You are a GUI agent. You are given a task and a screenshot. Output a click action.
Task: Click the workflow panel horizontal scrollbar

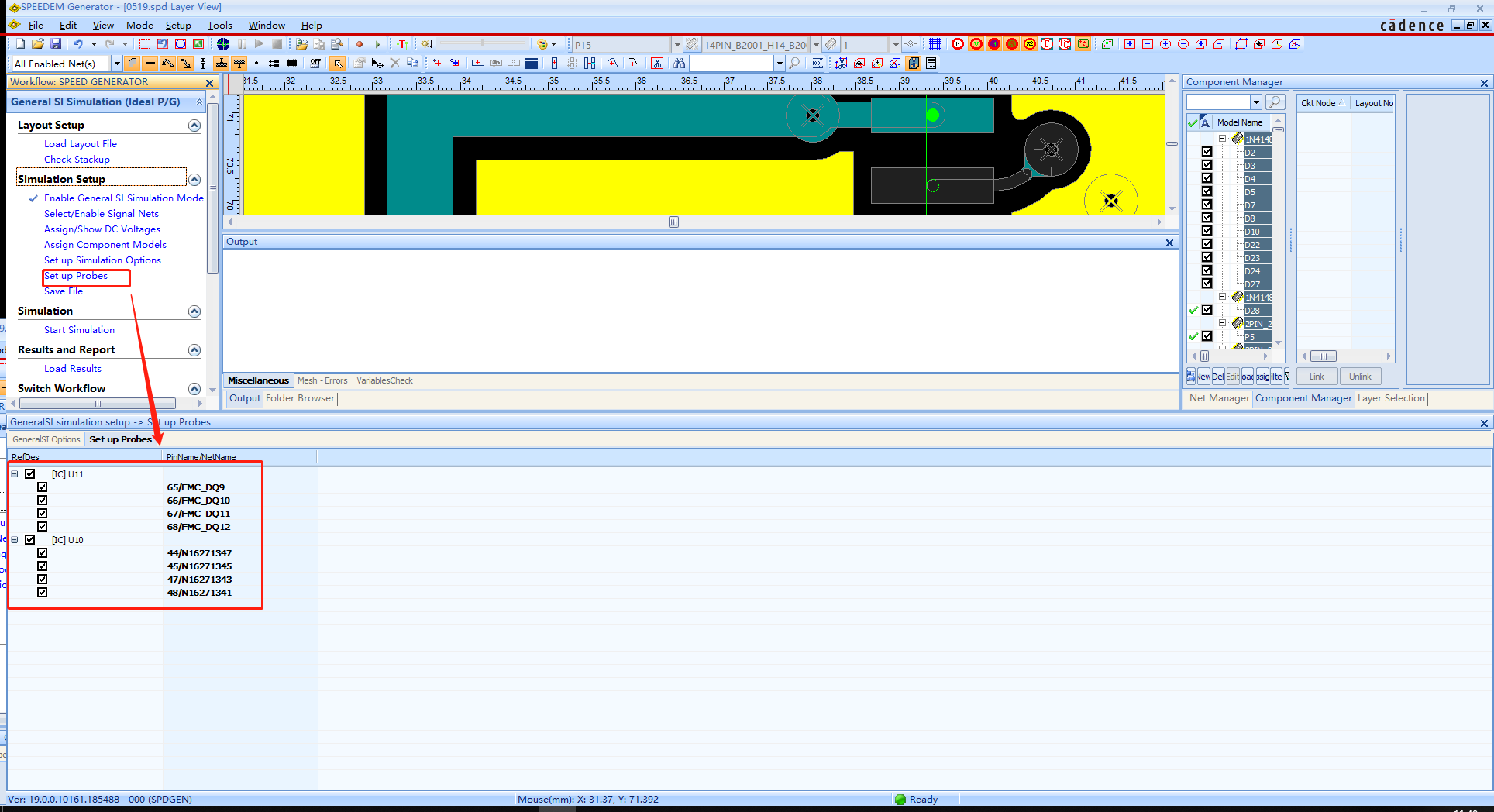[98, 404]
